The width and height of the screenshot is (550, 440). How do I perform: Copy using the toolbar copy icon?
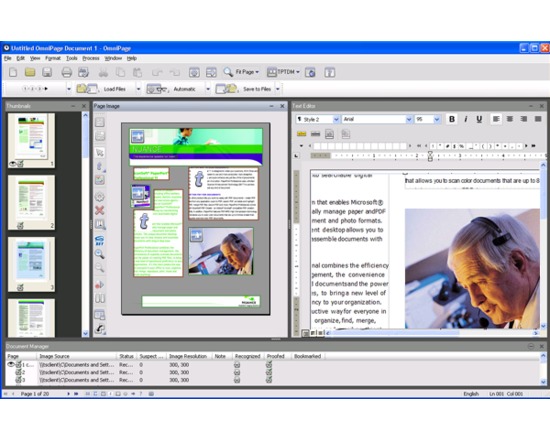point(120,73)
